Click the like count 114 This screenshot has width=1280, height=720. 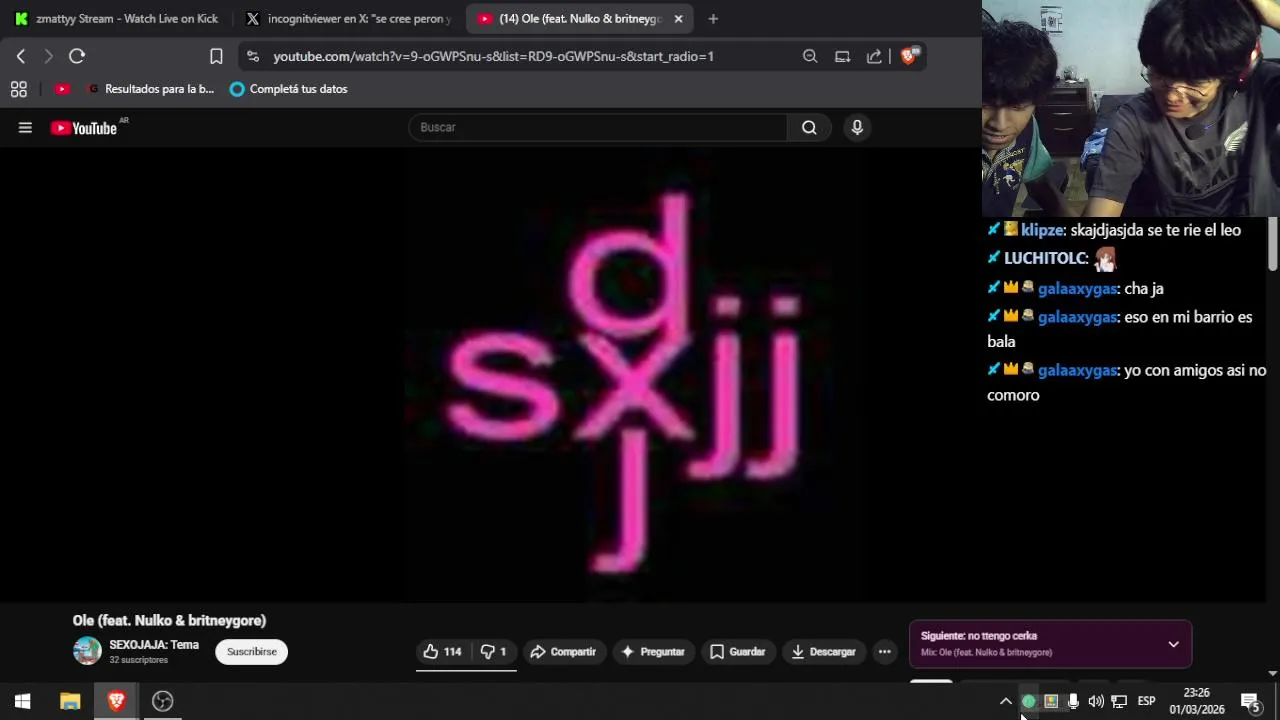[x=452, y=652]
